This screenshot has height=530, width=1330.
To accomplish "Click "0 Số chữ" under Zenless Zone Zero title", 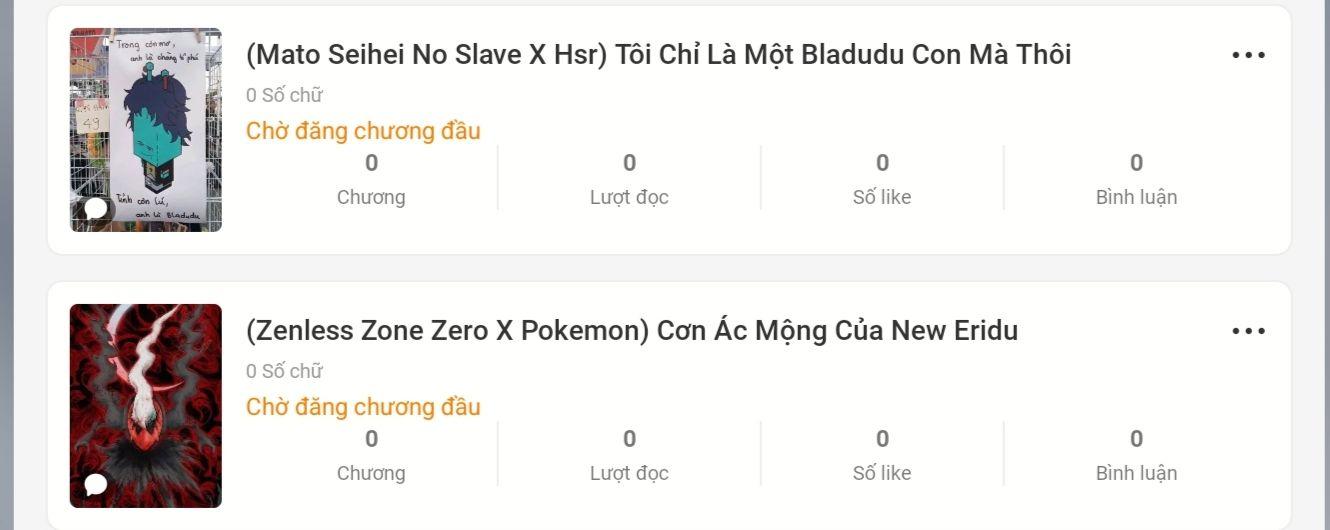I will 284,372.
